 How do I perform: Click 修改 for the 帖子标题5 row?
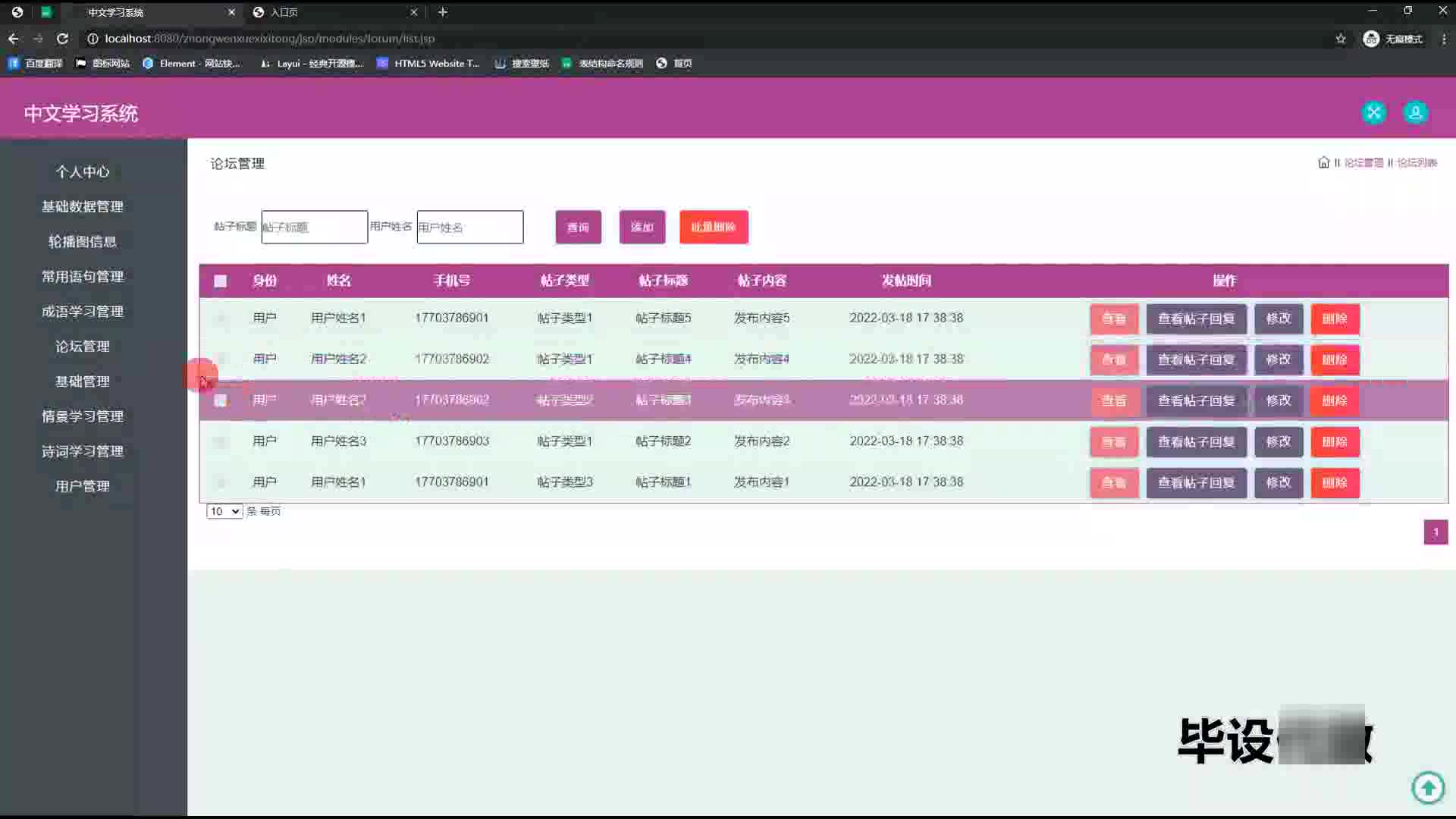tap(1278, 318)
